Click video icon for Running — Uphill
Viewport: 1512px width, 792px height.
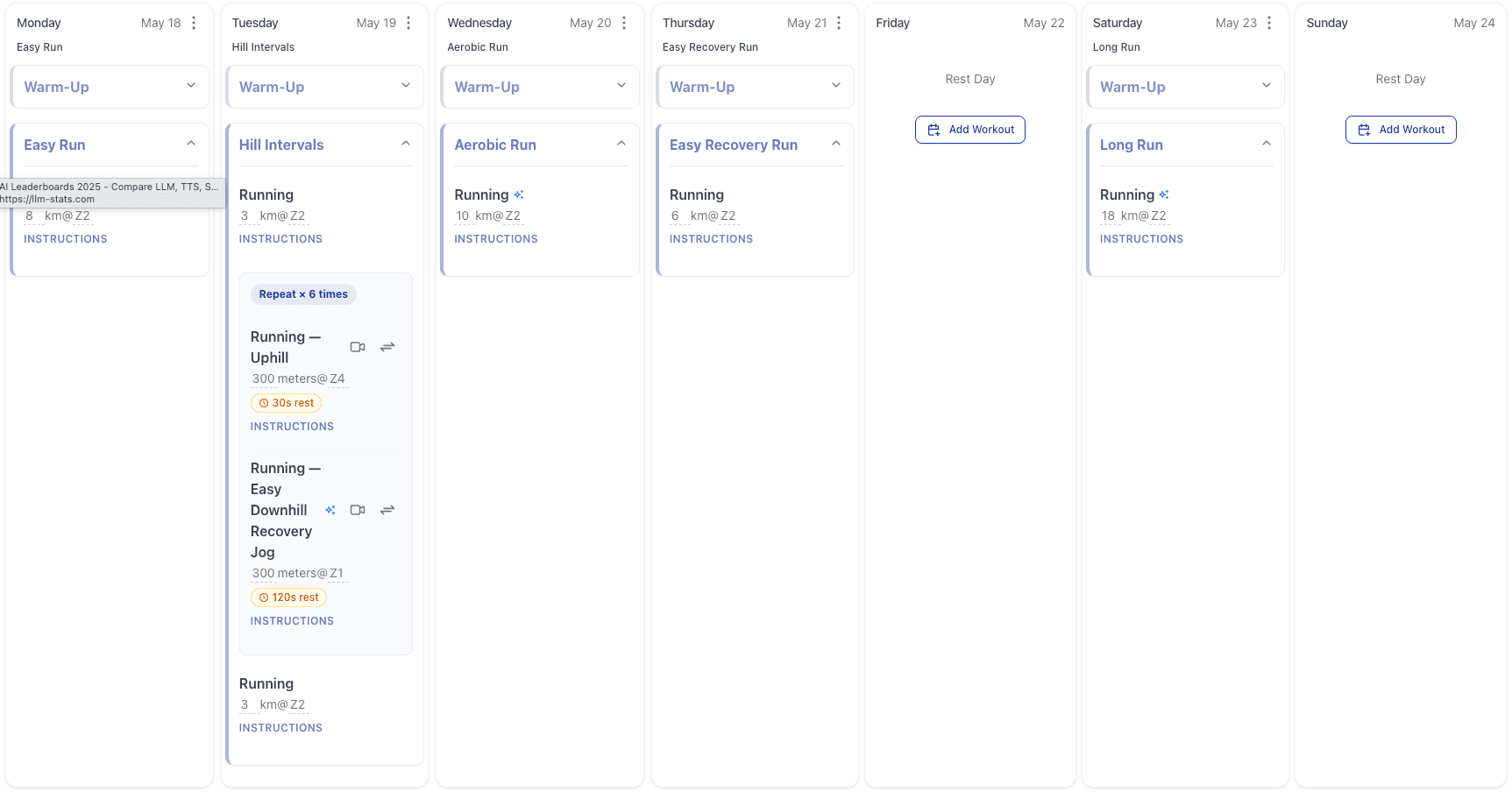click(358, 347)
